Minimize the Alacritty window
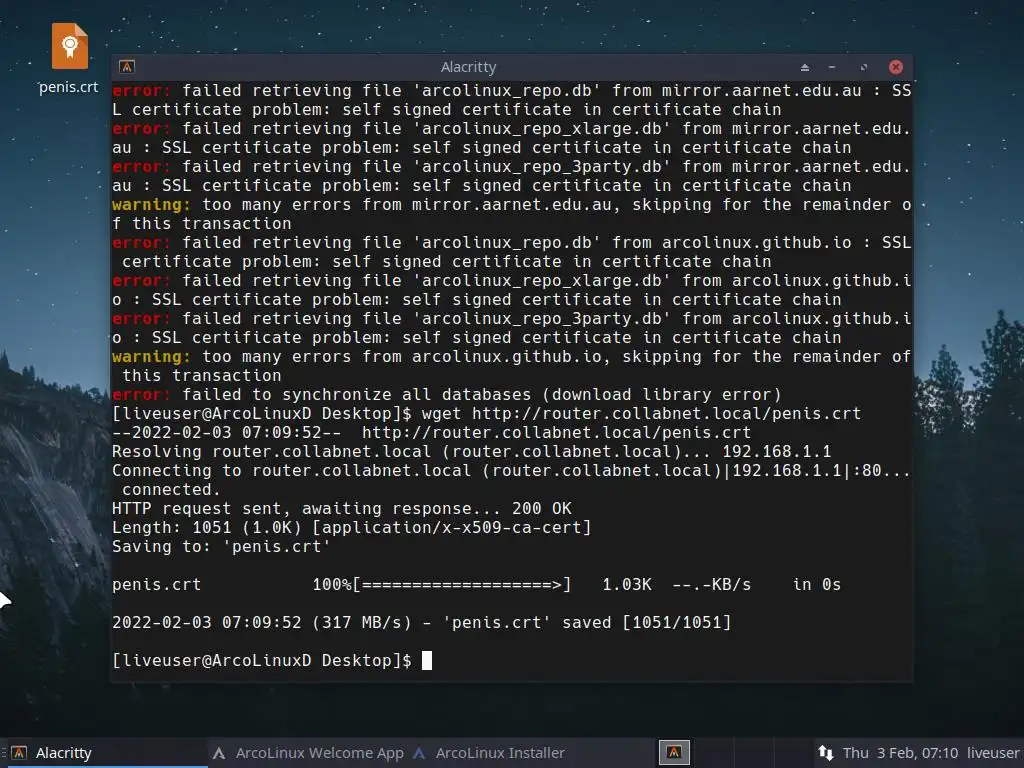The height and width of the screenshot is (768, 1024). pos(832,67)
